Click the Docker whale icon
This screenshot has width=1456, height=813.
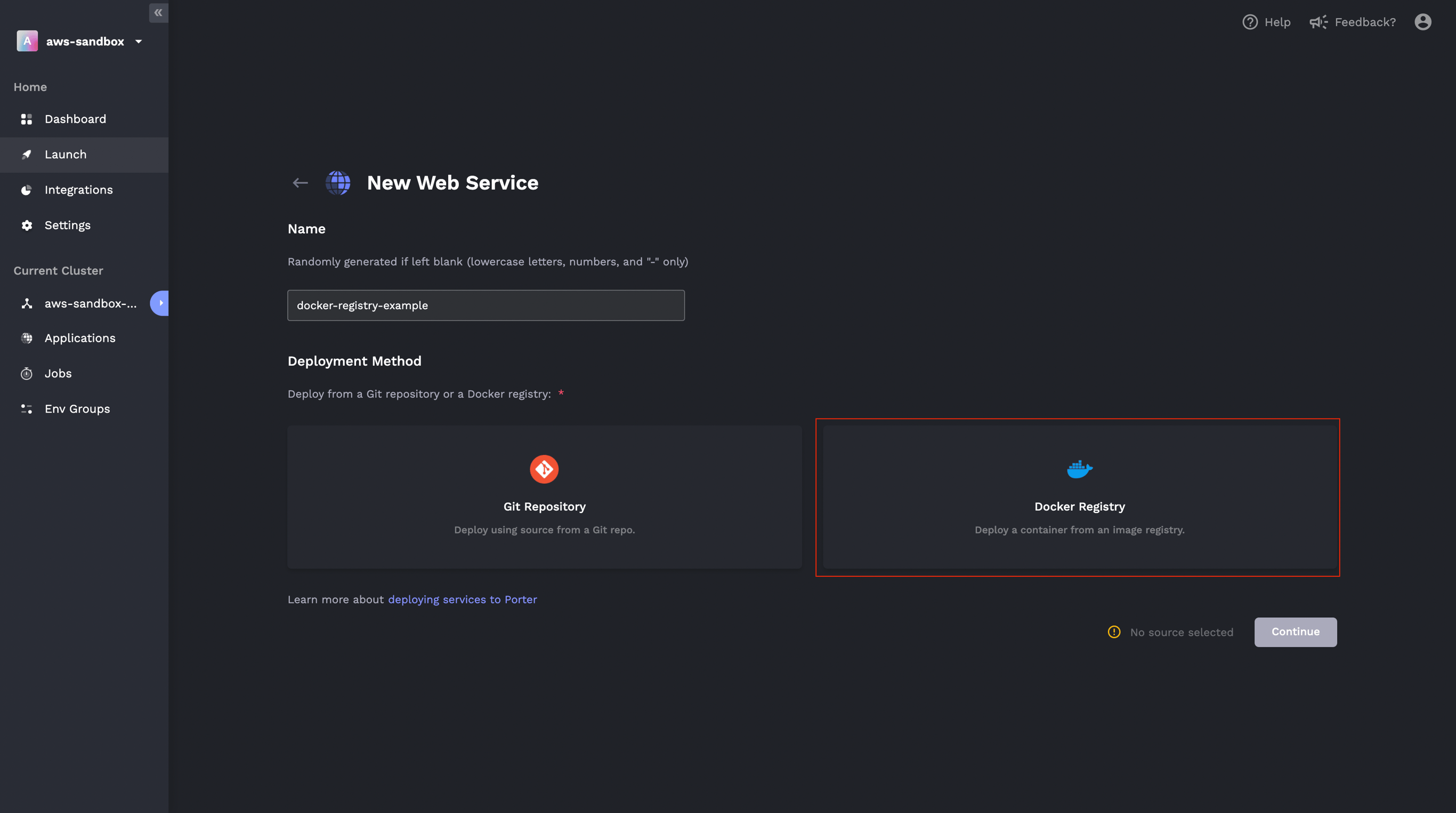1080,469
